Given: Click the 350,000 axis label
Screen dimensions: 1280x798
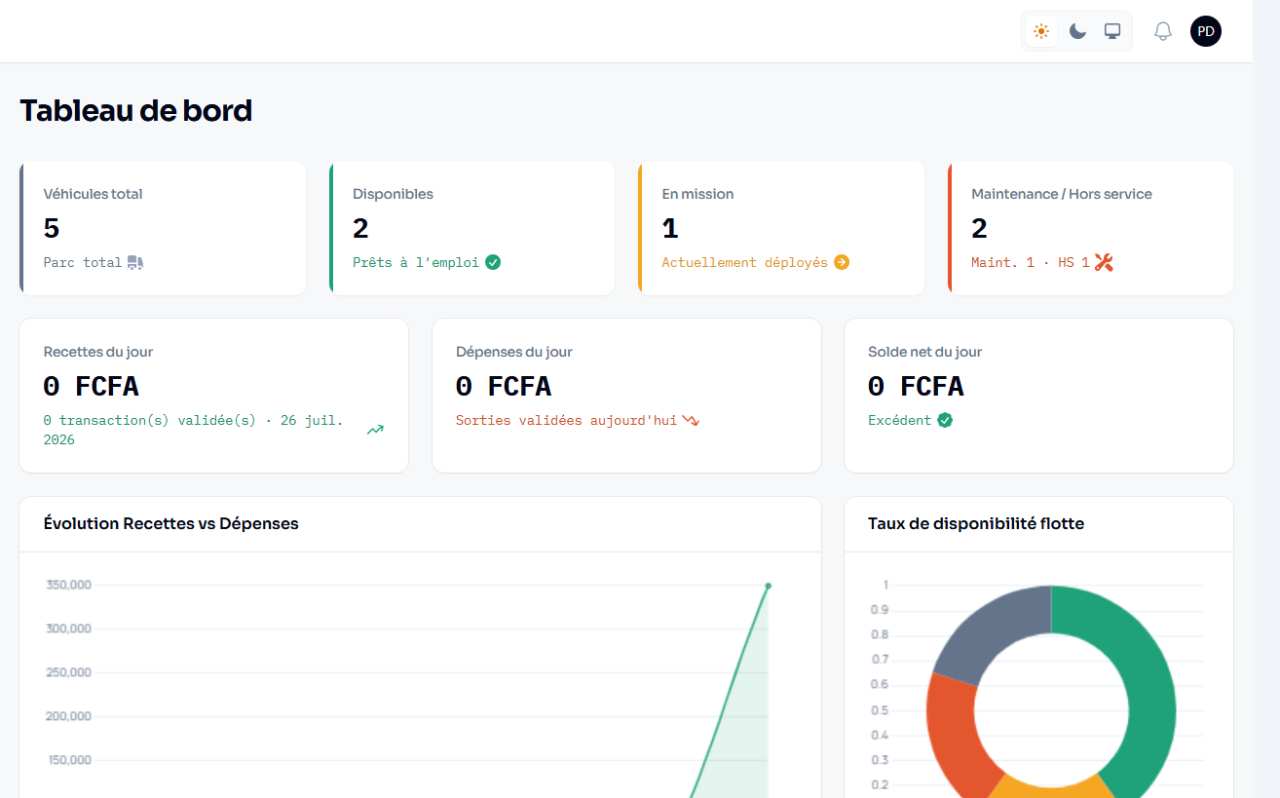Looking at the screenshot, I should coord(69,585).
